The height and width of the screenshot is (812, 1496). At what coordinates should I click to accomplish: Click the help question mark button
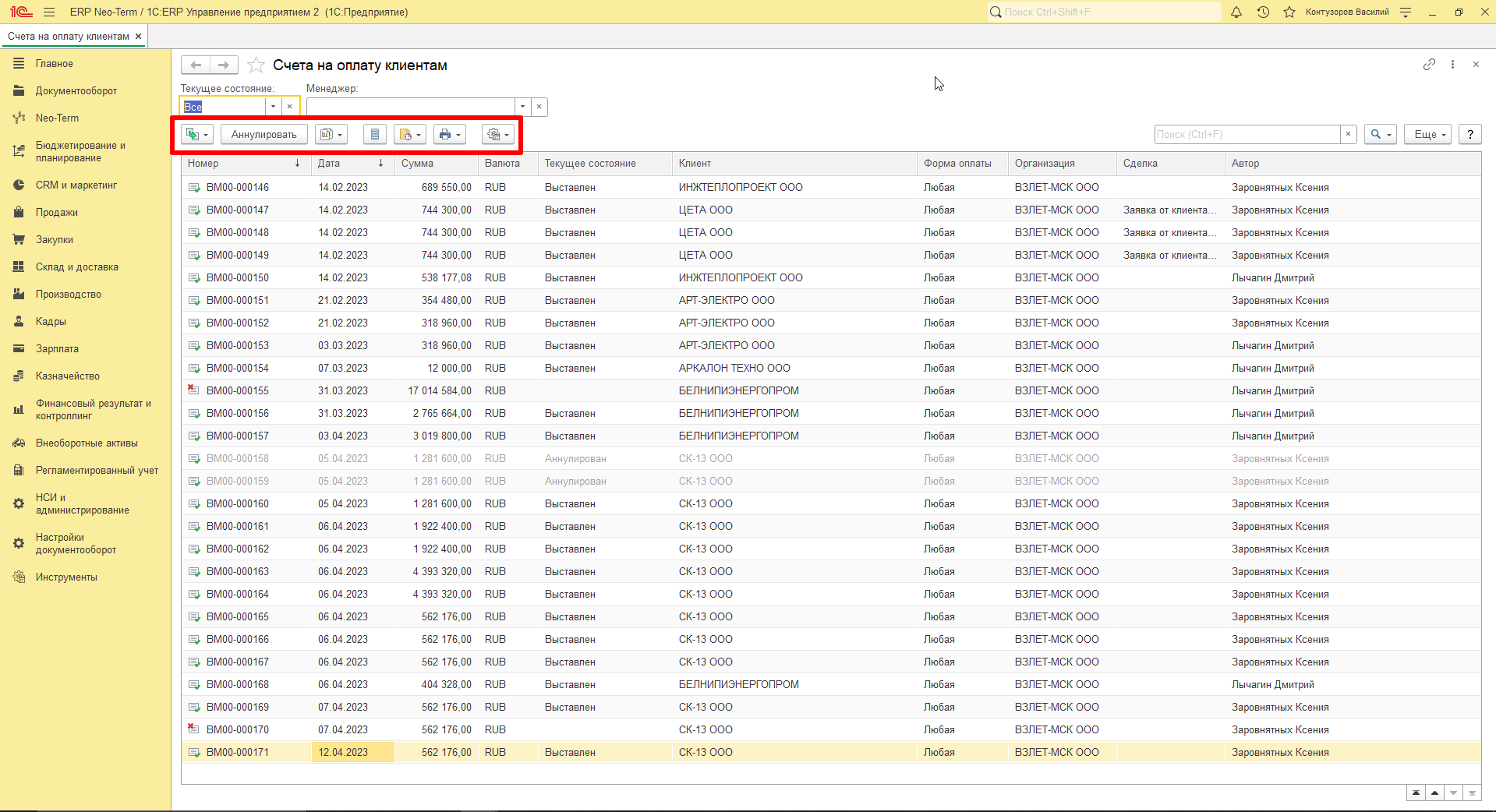tap(1470, 134)
